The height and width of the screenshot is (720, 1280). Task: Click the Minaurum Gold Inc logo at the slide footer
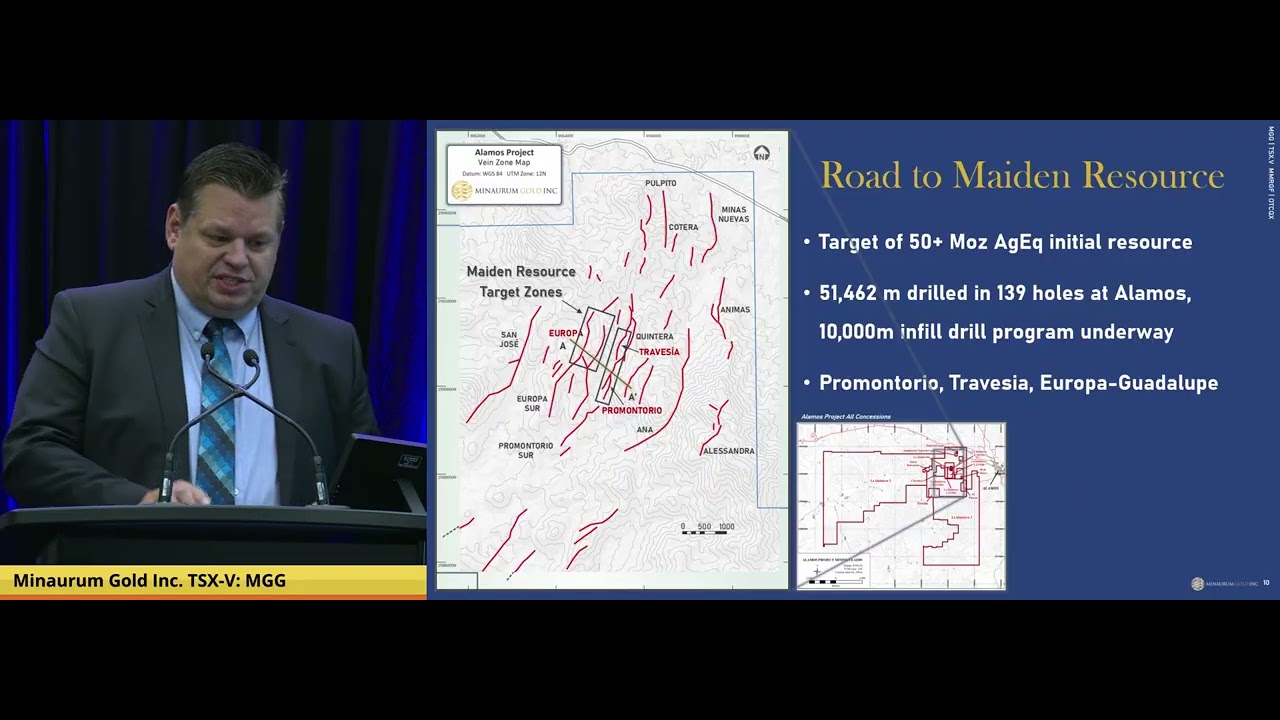tap(1224, 583)
